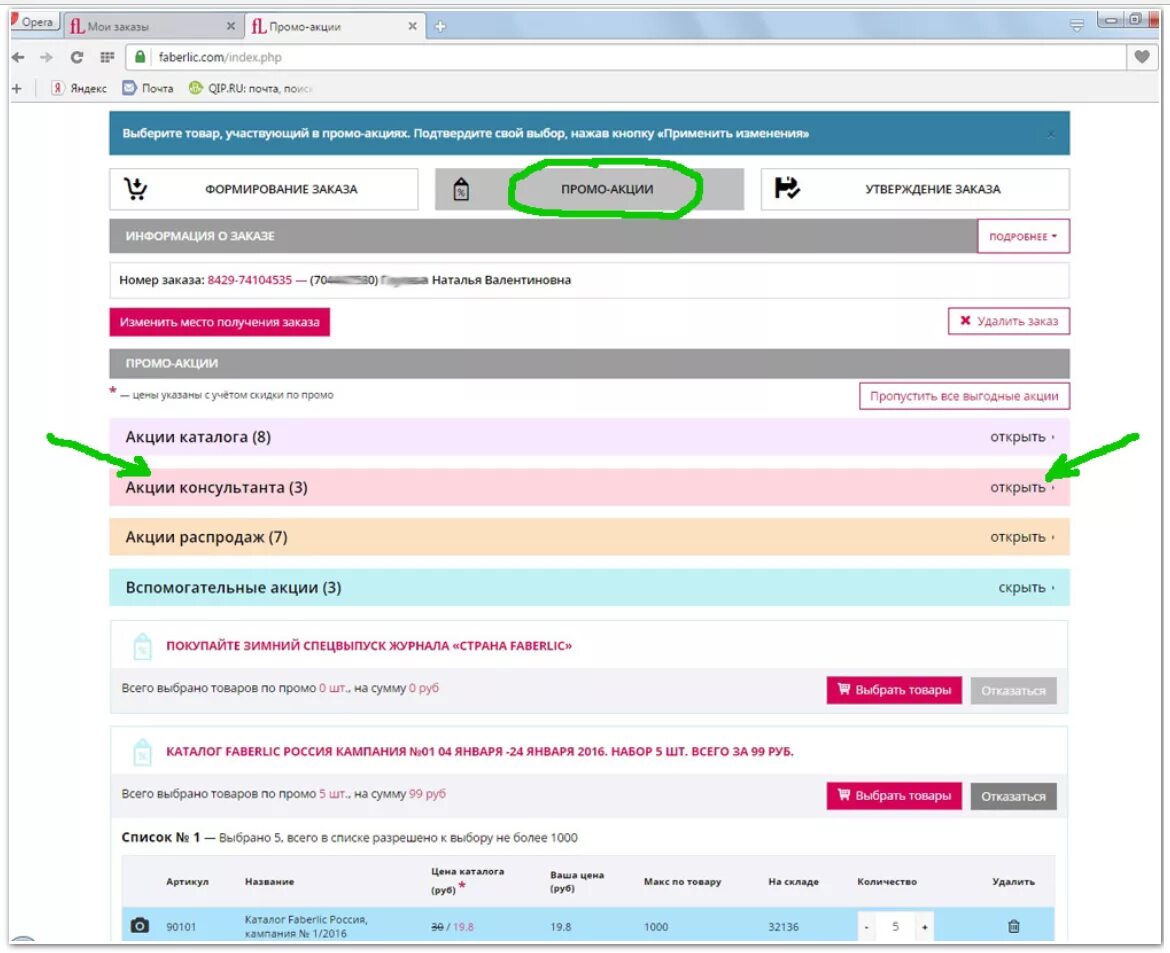
Task: Click the cart icon in Формирование заказа
Action: (135, 189)
